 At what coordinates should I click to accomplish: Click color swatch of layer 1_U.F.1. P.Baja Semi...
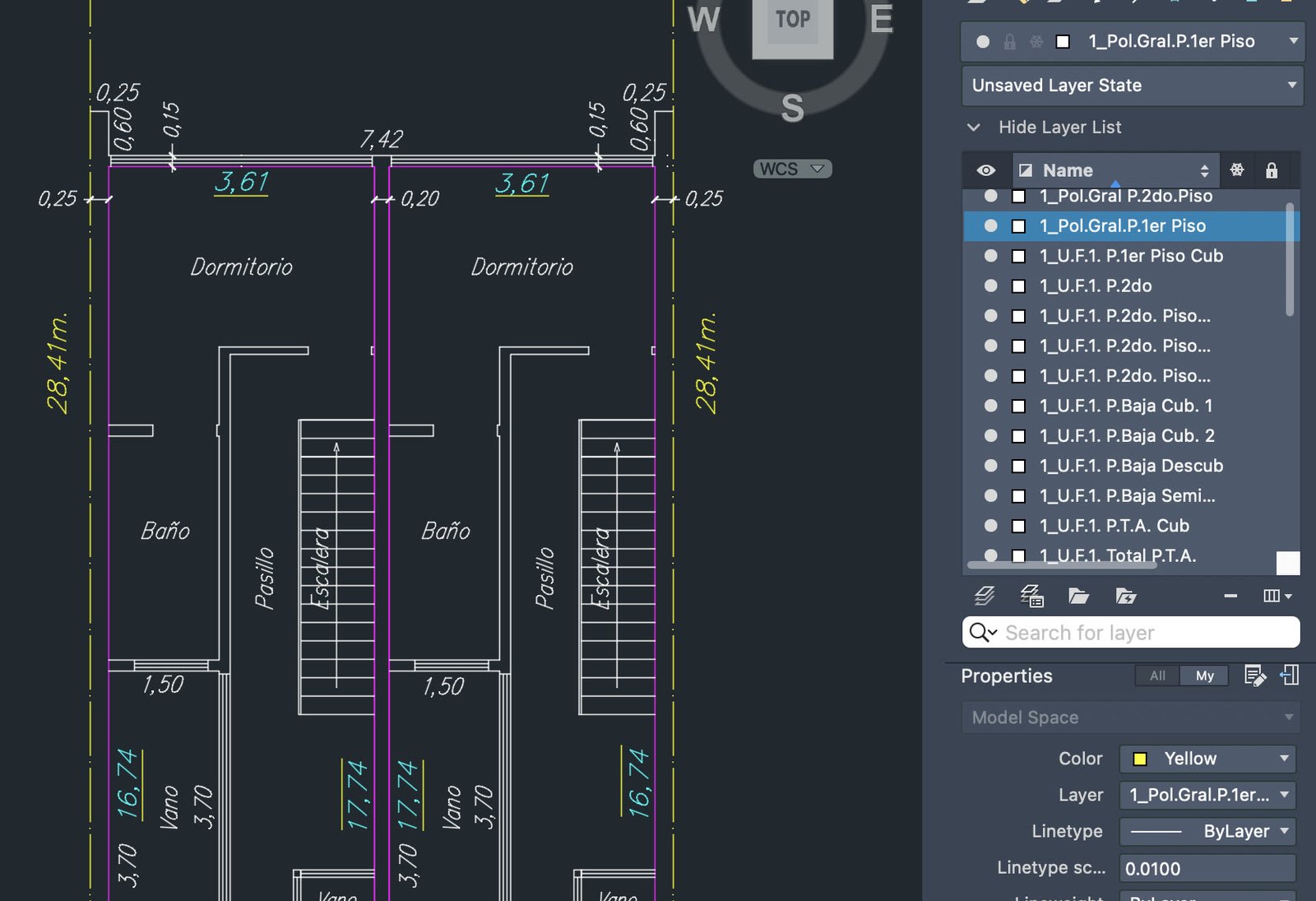[x=1018, y=496]
